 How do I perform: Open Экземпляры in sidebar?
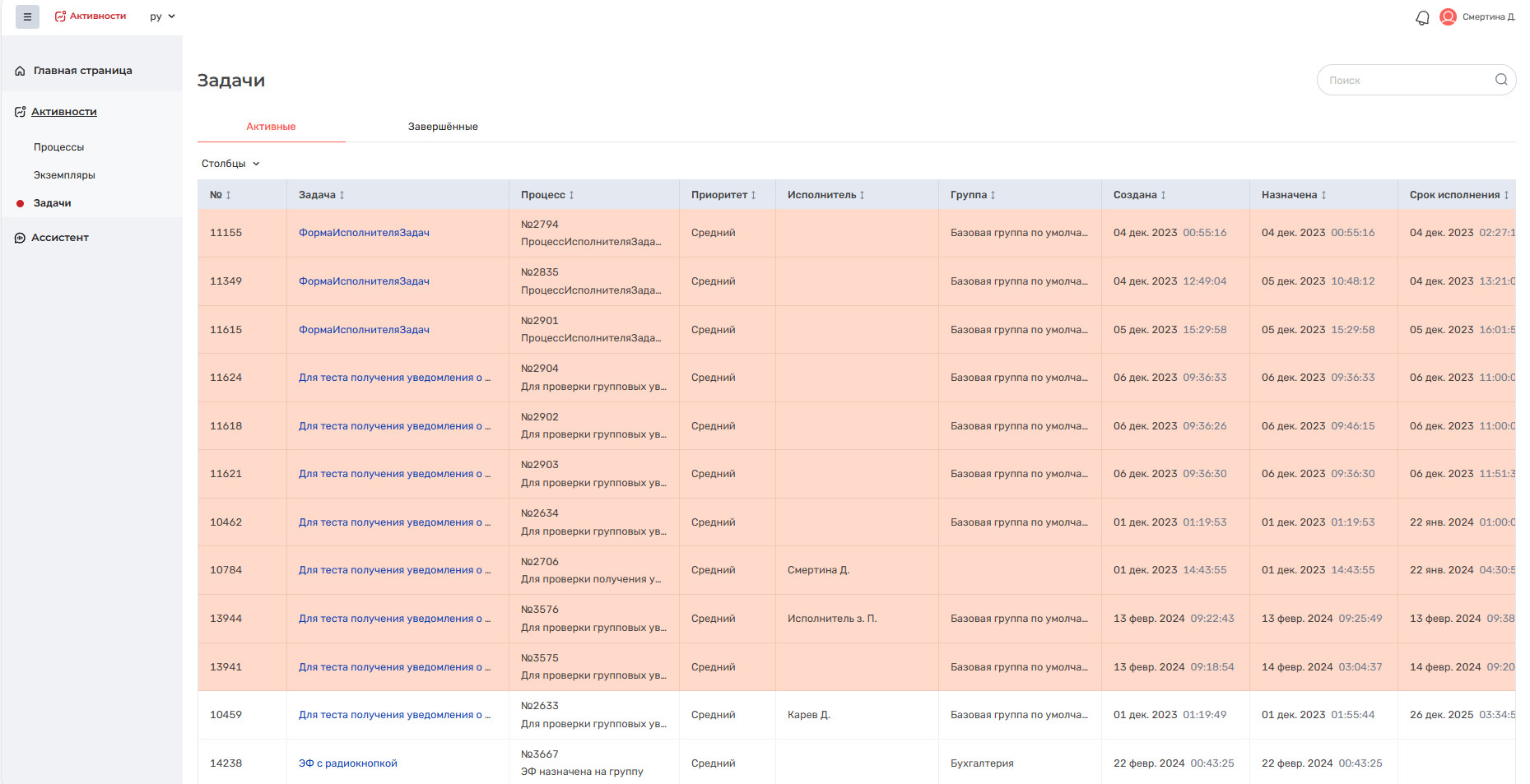coord(64,175)
